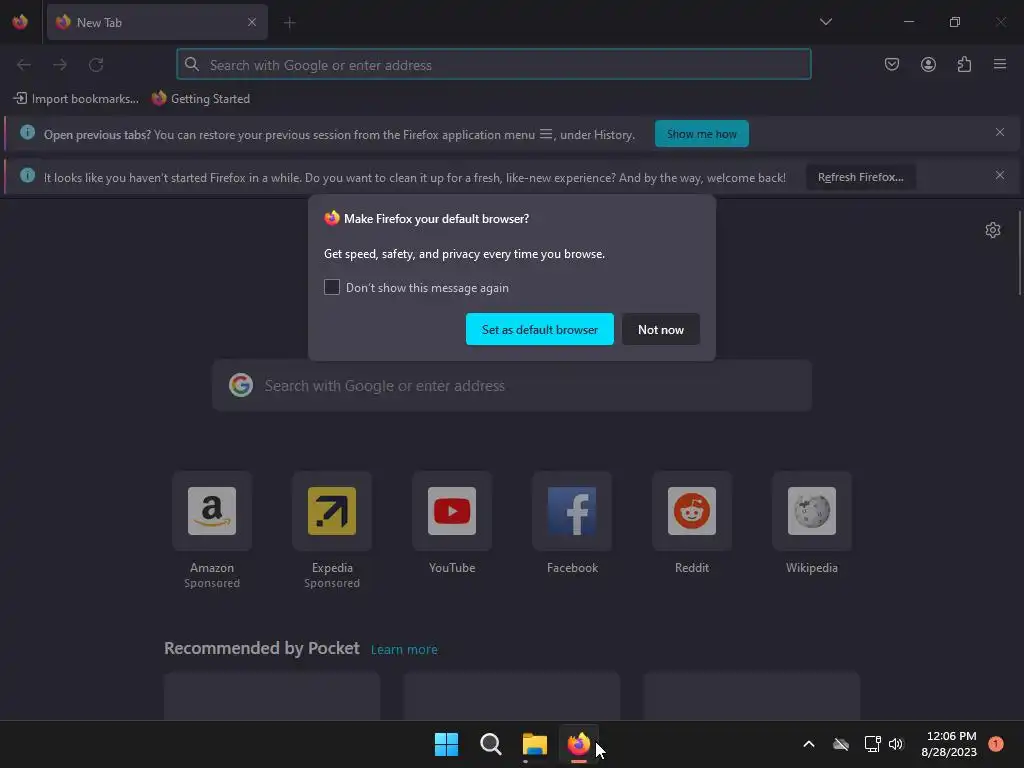Open Save to Pocket icon
1024x768 pixels.
coord(892,64)
